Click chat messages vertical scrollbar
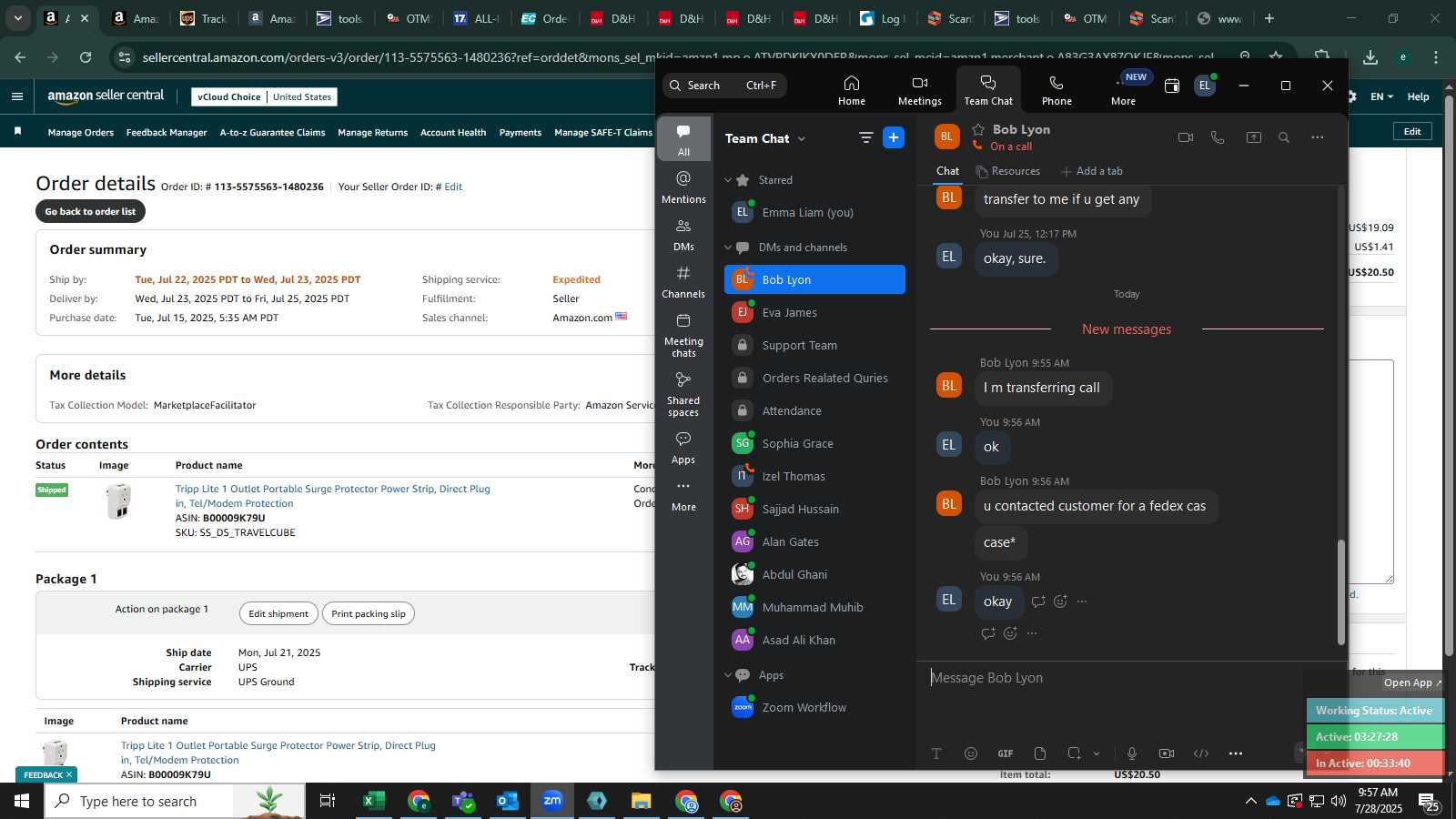1456x819 pixels. click(1340, 592)
